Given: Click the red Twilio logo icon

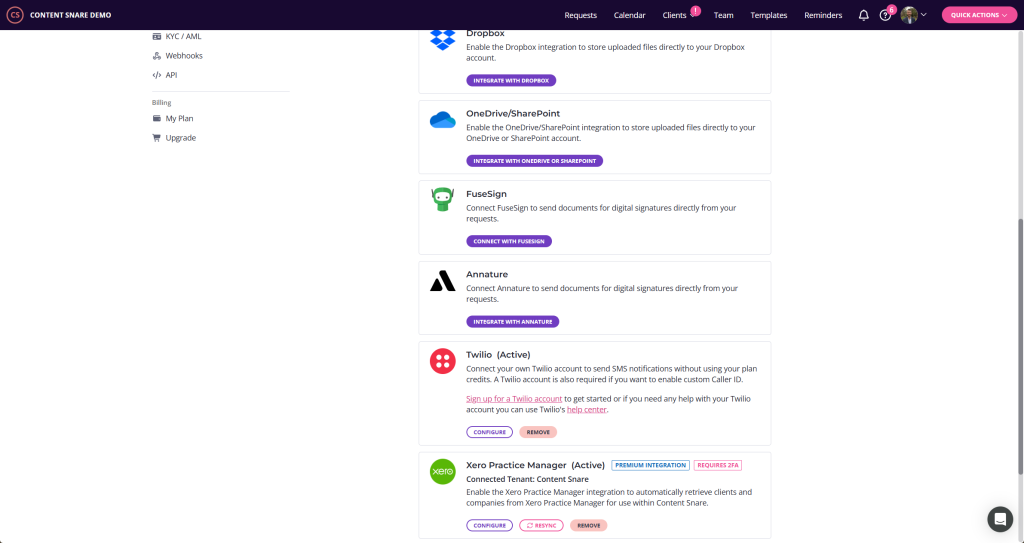Looking at the screenshot, I should (x=442, y=361).
